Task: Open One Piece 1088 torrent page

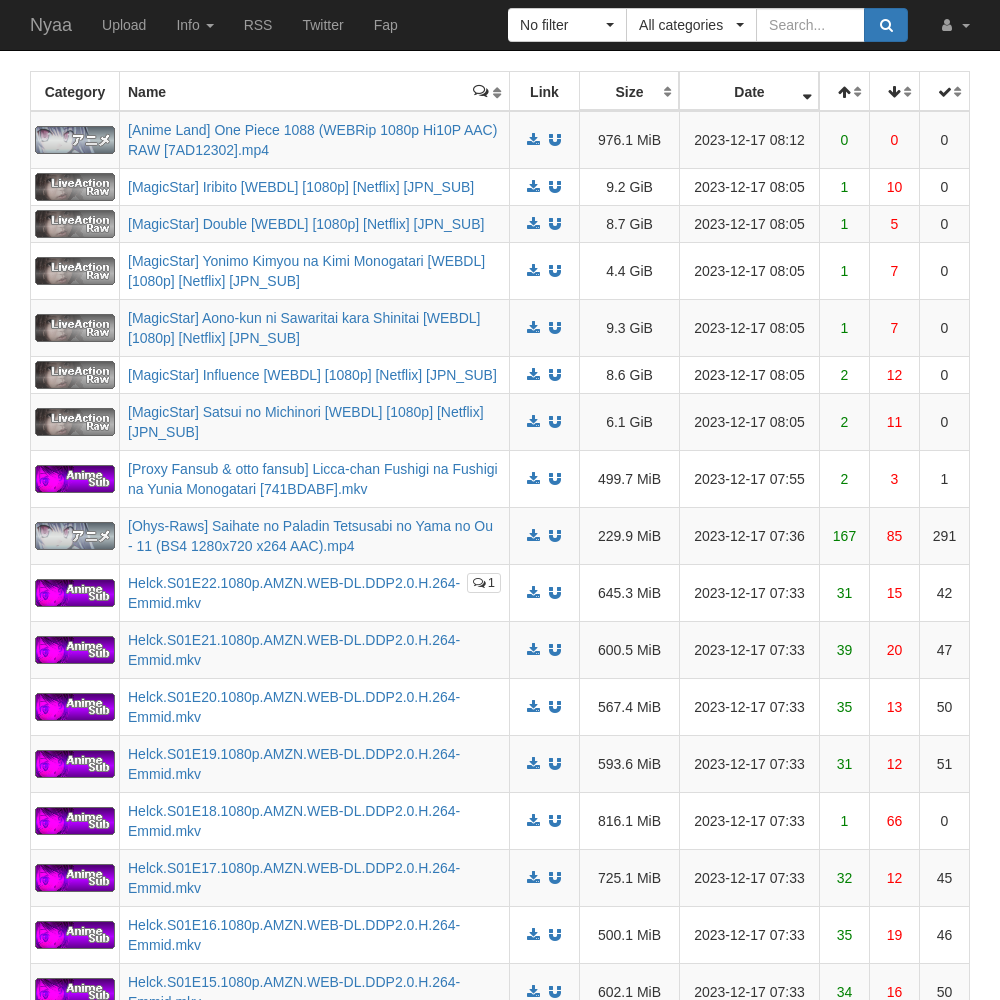Action: [312, 140]
